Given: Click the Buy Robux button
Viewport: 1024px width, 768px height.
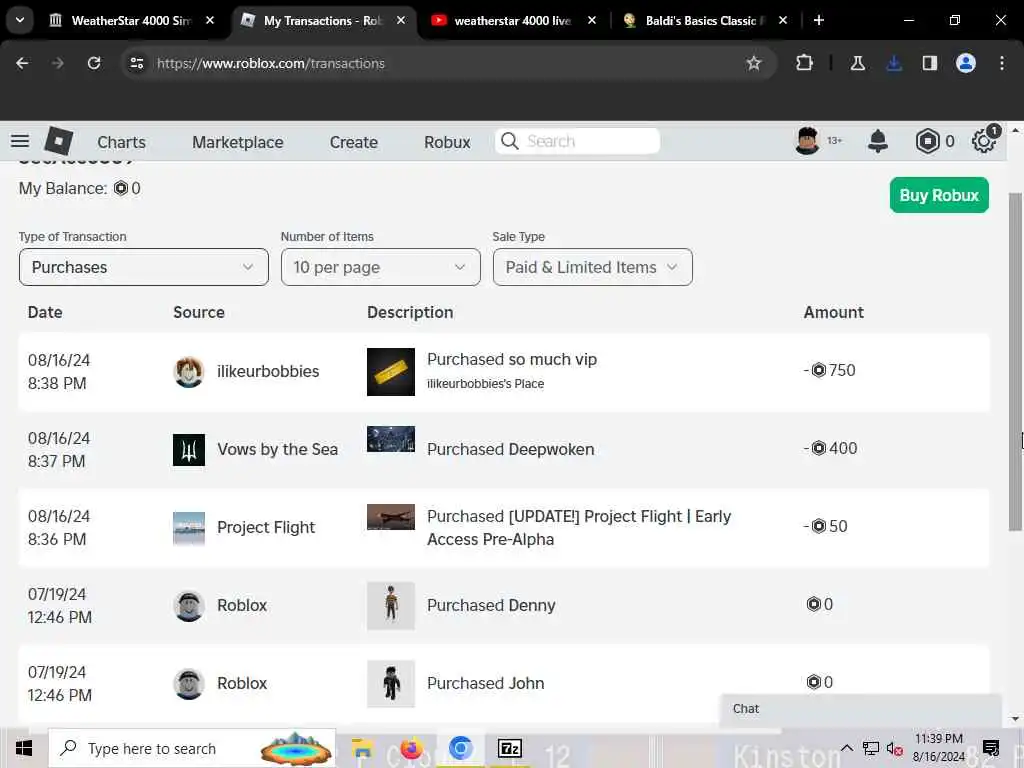Looking at the screenshot, I should (x=939, y=195).
